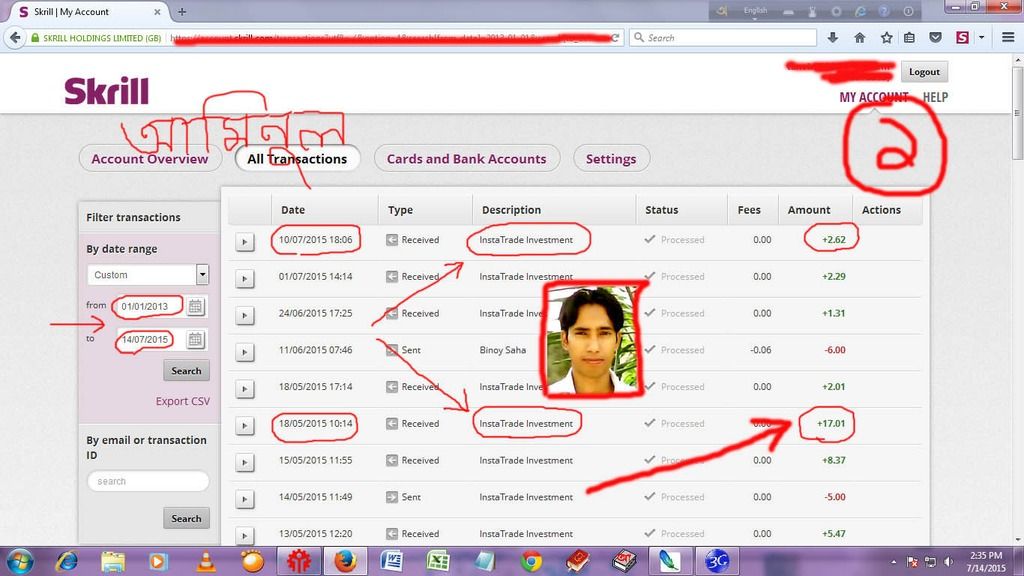Click the to date field 14/07/2015
The image size is (1024, 576).
[150, 340]
